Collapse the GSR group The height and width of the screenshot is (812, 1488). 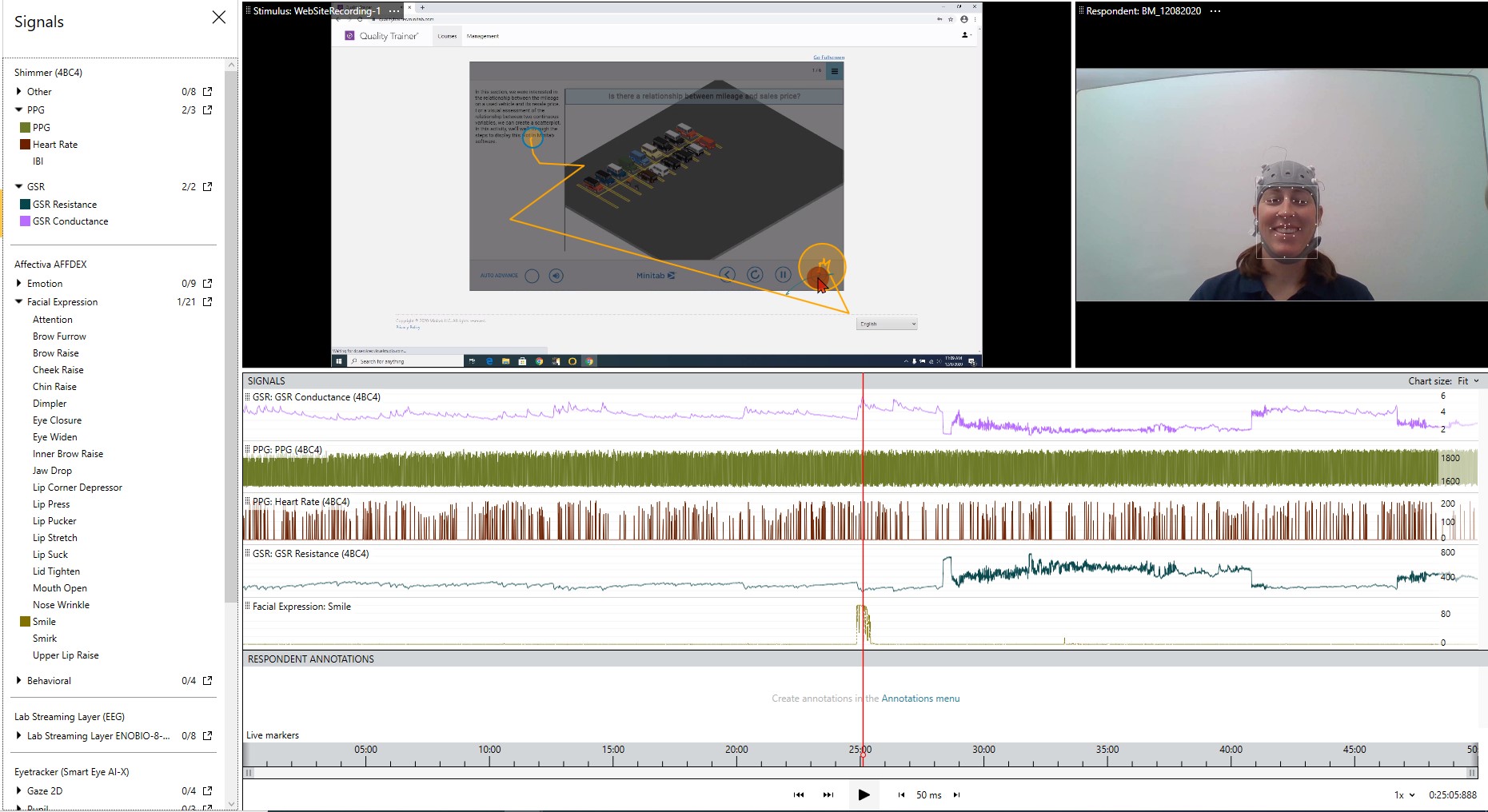point(18,186)
